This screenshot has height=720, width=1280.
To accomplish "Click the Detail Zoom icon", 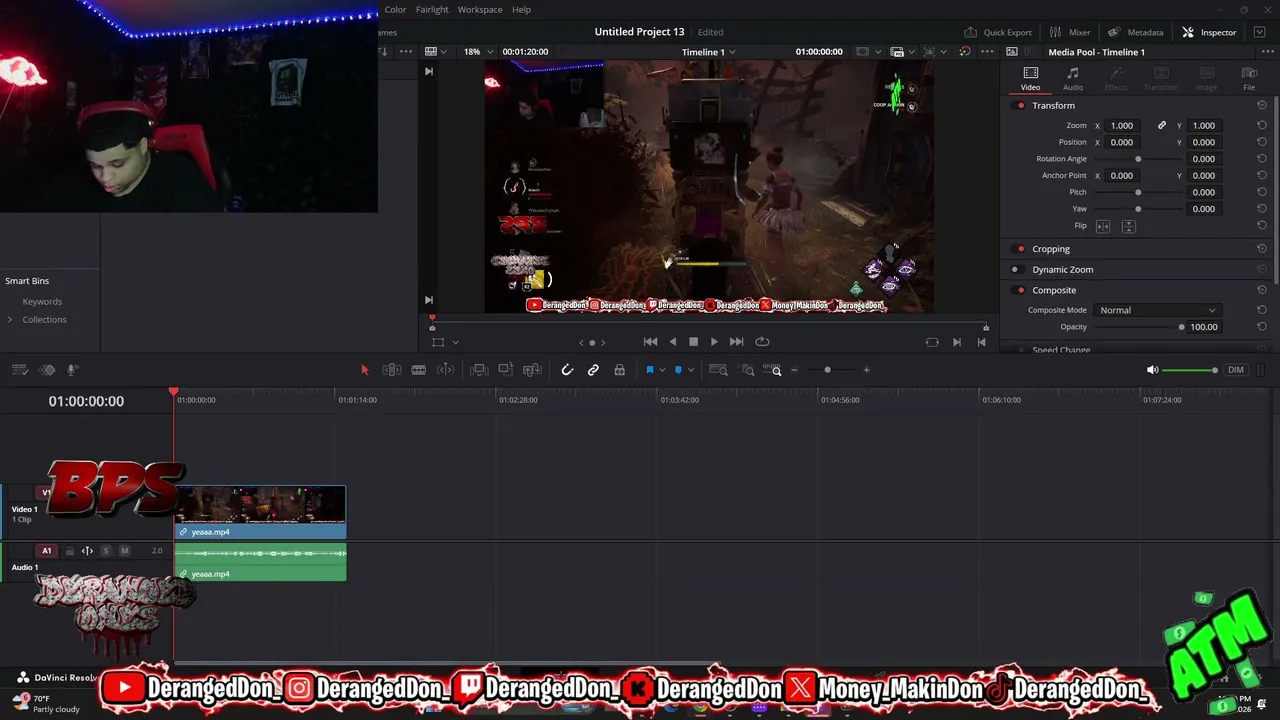I will coord(748,370).
